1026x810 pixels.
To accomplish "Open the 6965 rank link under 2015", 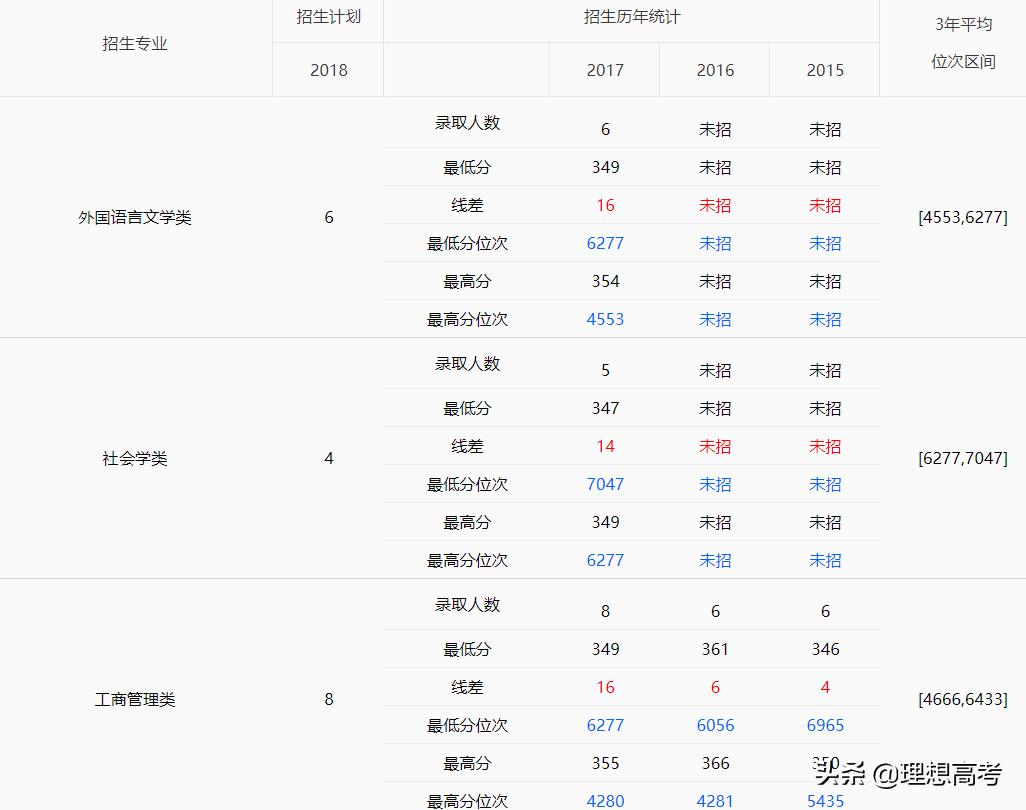I will click(824, 725).
